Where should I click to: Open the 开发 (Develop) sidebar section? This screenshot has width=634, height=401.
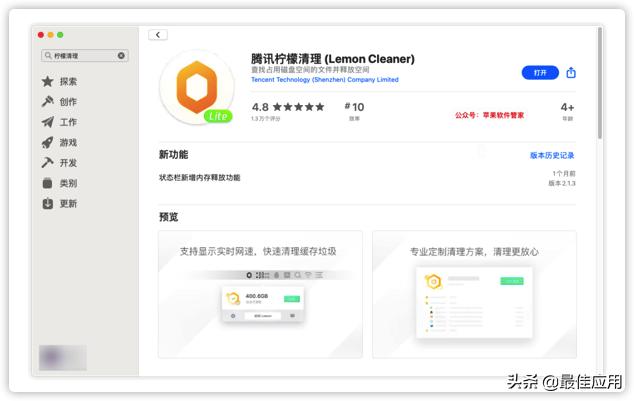tap(59, 163)
